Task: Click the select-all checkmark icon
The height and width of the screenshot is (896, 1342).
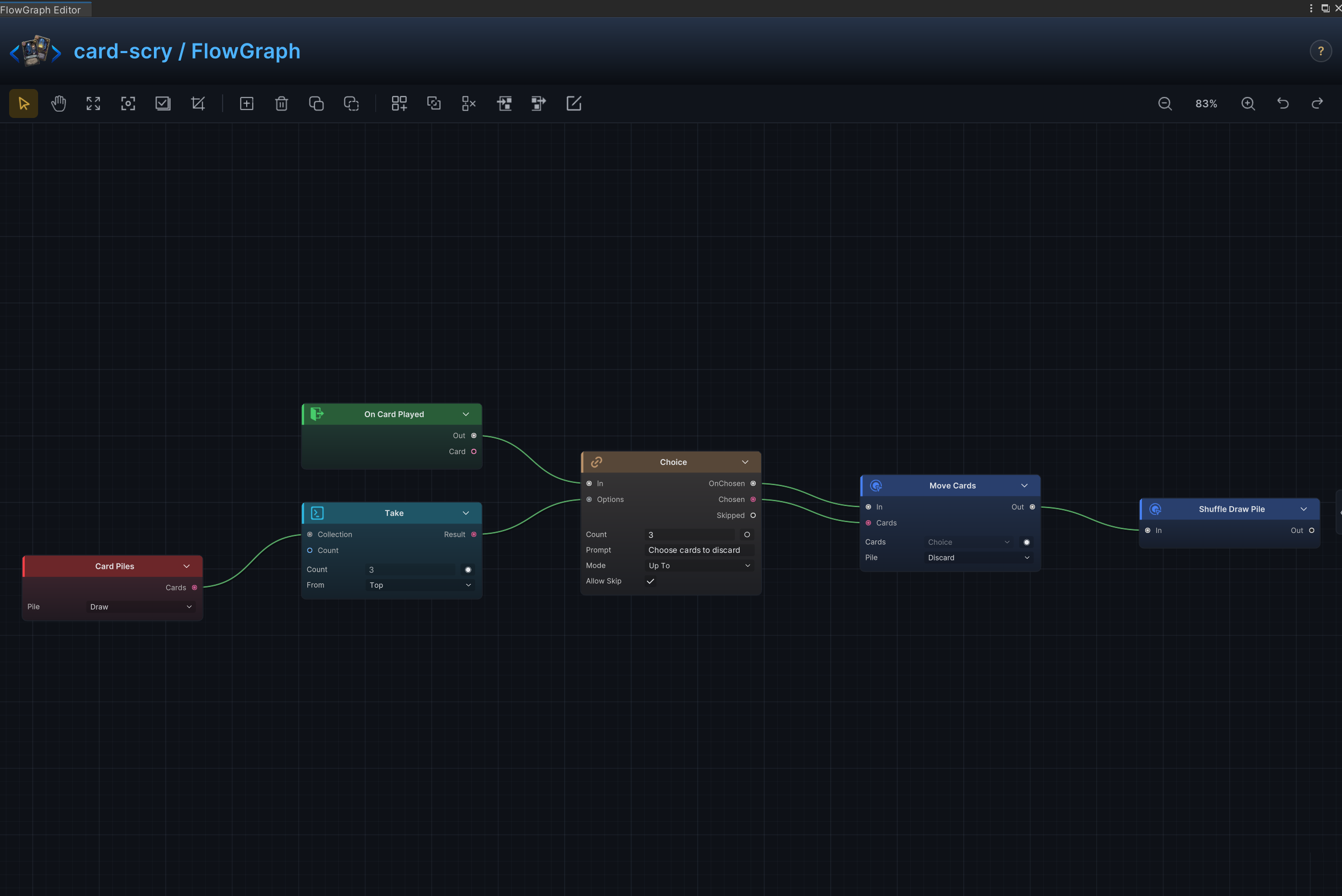Action: [x=163, y=103]
